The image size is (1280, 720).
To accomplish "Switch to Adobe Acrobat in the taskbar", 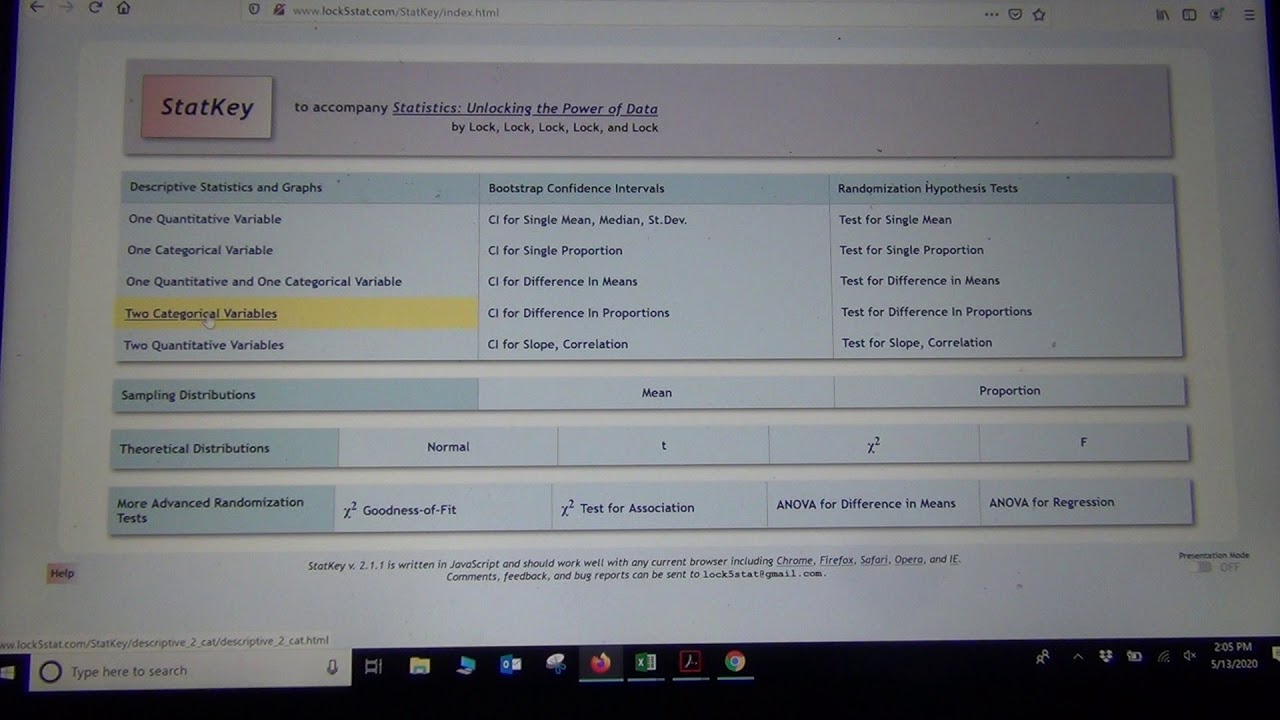I will coord(690,661).
